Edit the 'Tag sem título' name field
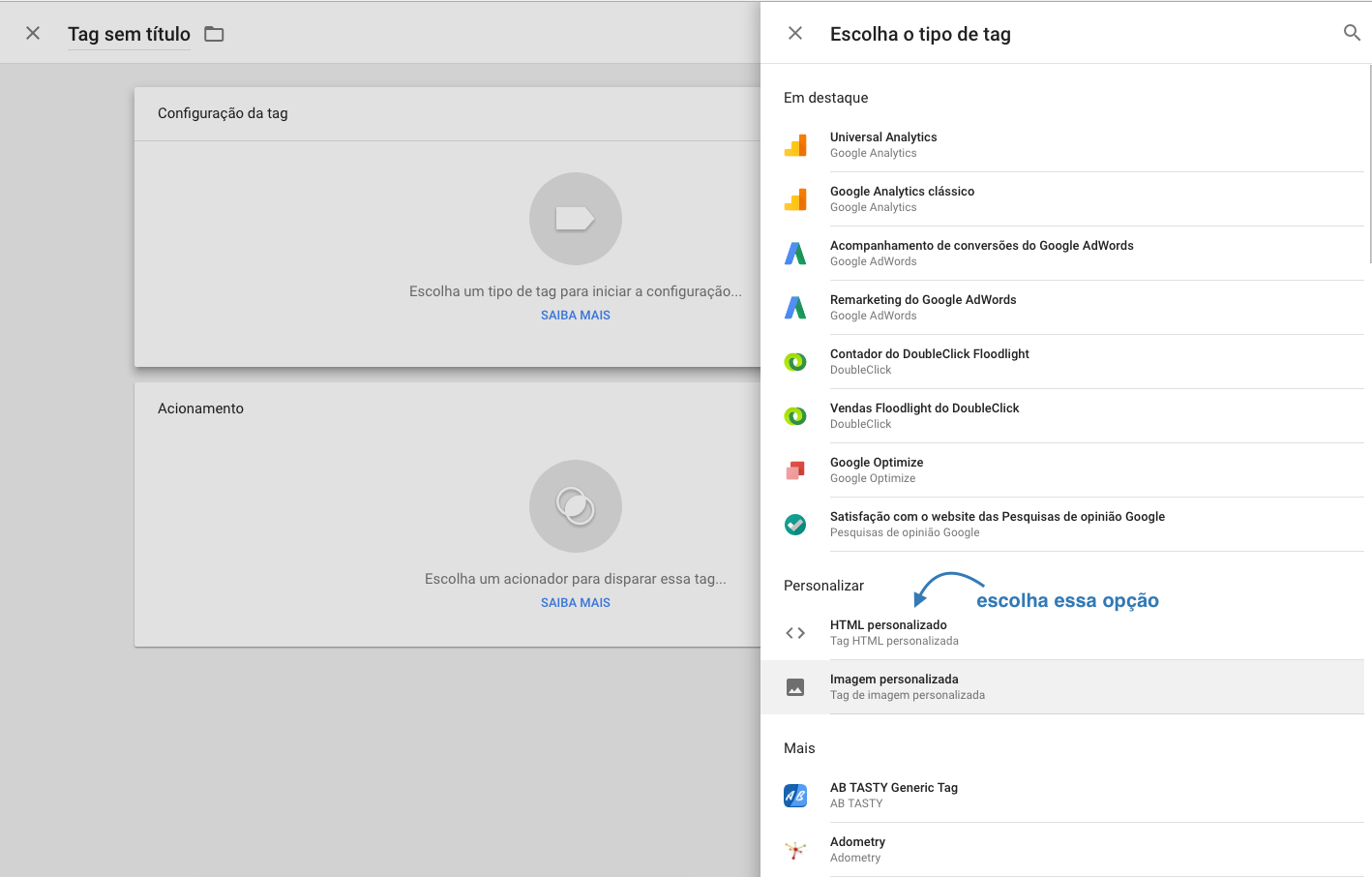The height and width of the screenshot is (877, 1372). [x=129, y=34]
